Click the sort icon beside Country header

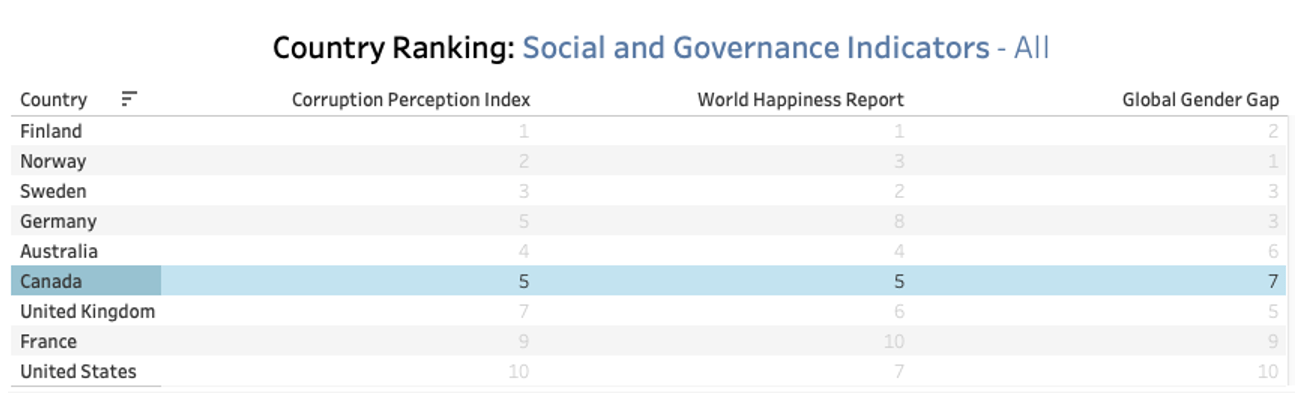click(x=129, y=98)
